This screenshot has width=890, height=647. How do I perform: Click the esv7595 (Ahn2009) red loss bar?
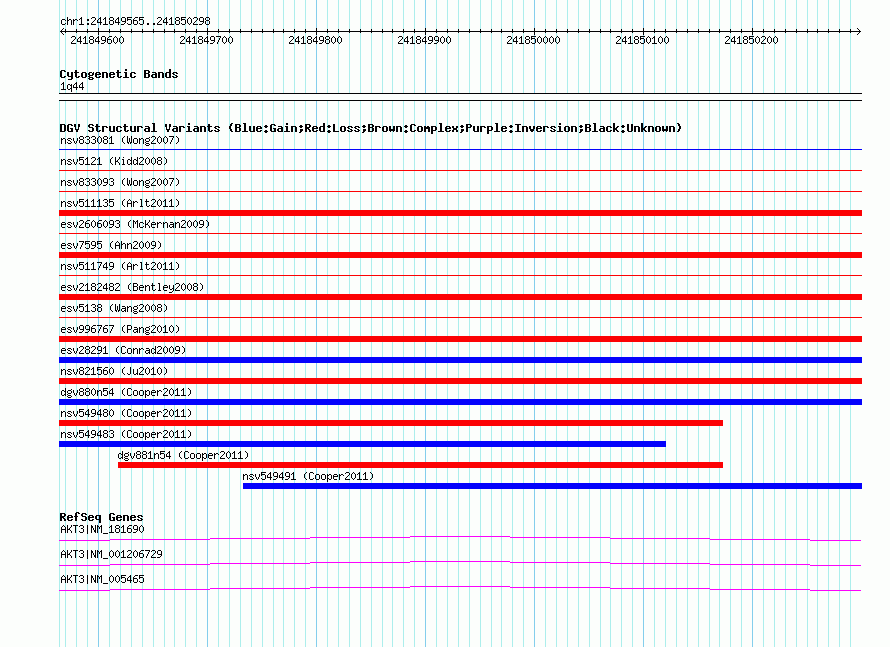click(460, 255)
